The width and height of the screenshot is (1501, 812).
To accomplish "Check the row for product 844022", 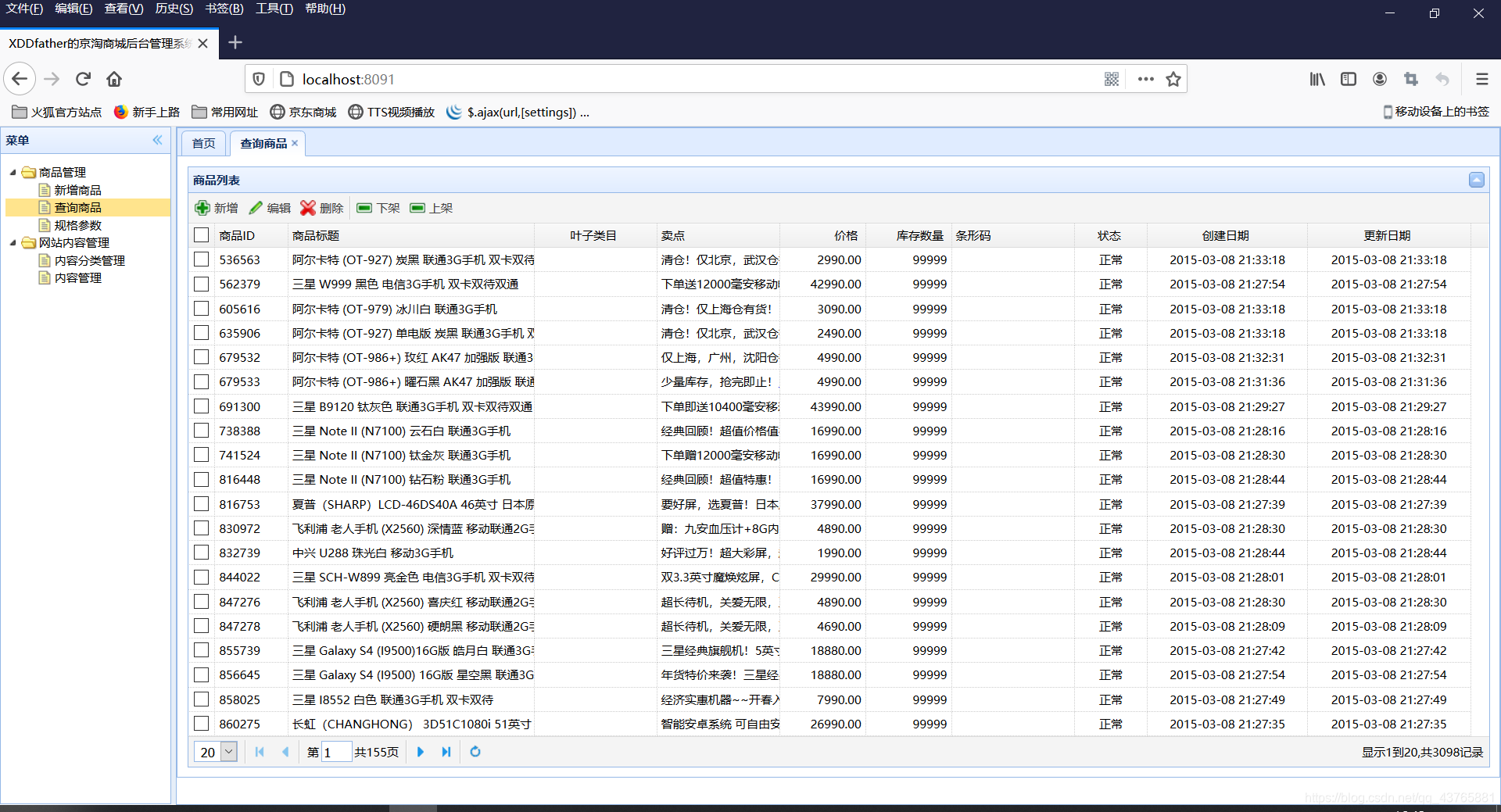I will (x=202, y=577).
